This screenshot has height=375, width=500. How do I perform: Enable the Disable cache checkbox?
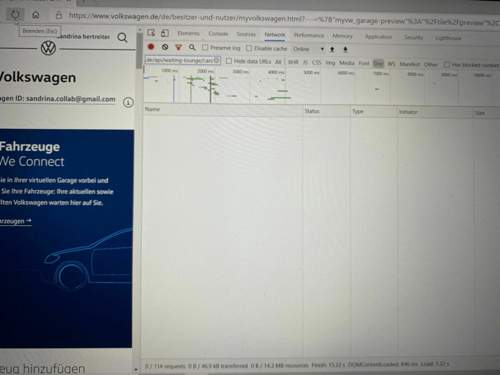pyautogui.click(x=249, y=48)
